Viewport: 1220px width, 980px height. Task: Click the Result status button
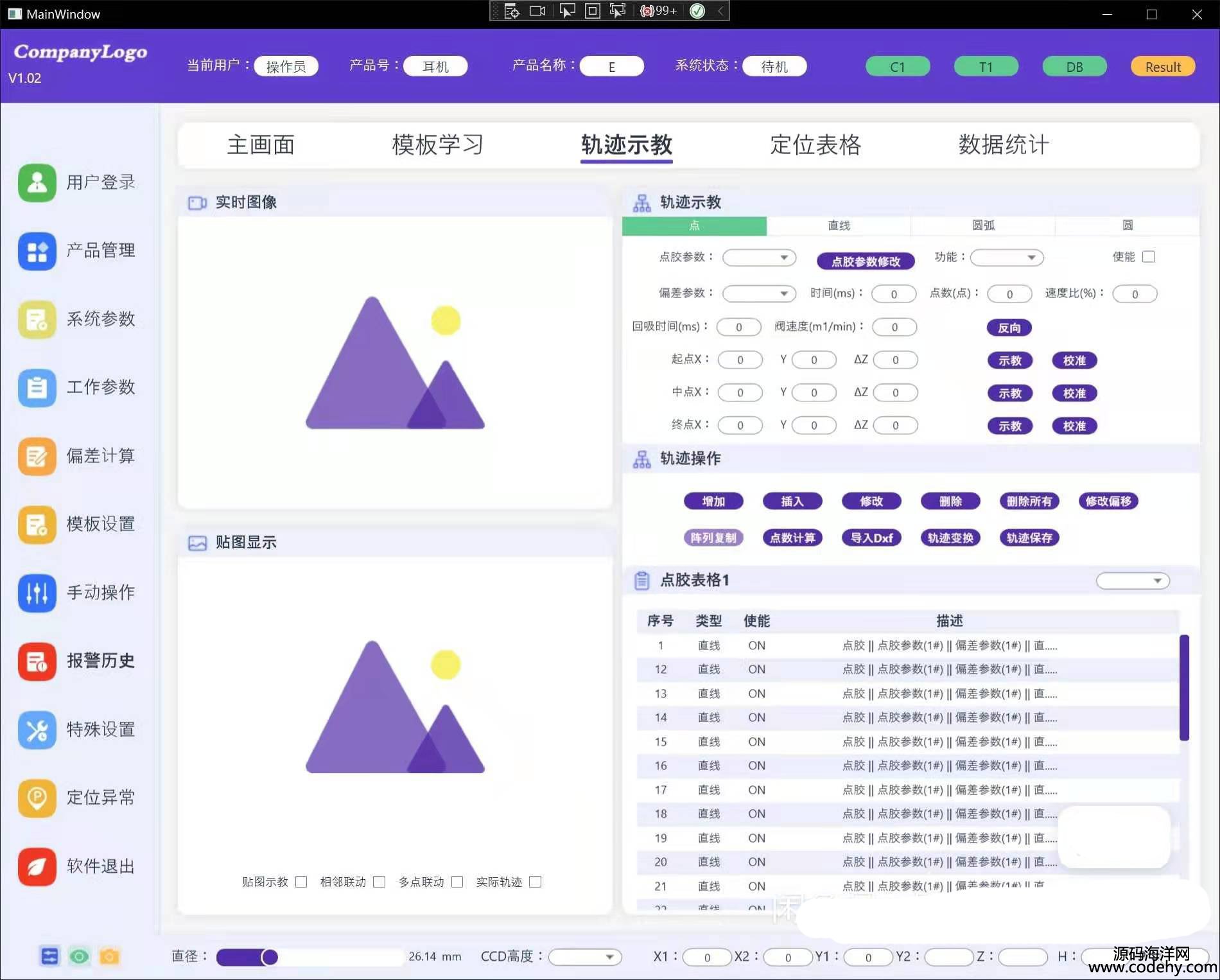tap(1163, 67)
